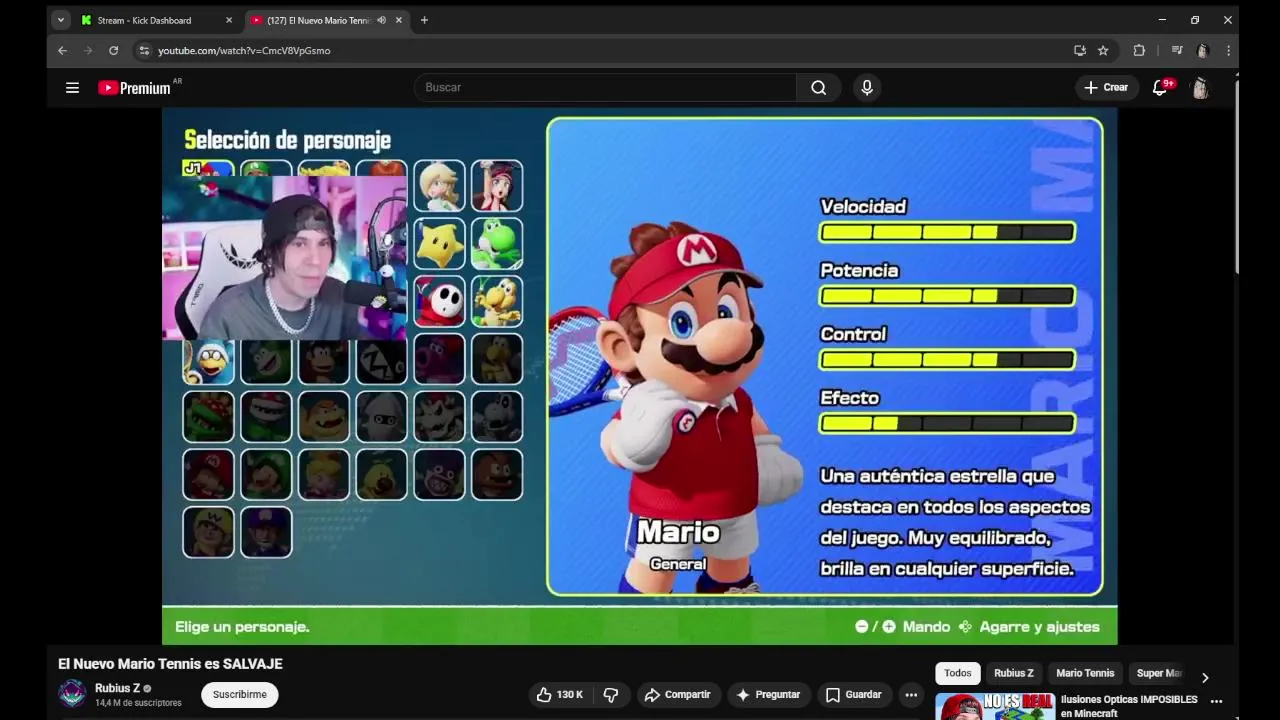Screen dimensions: 1280x720
Task: Click the Efecto stat bar
Action: point(947,423)
